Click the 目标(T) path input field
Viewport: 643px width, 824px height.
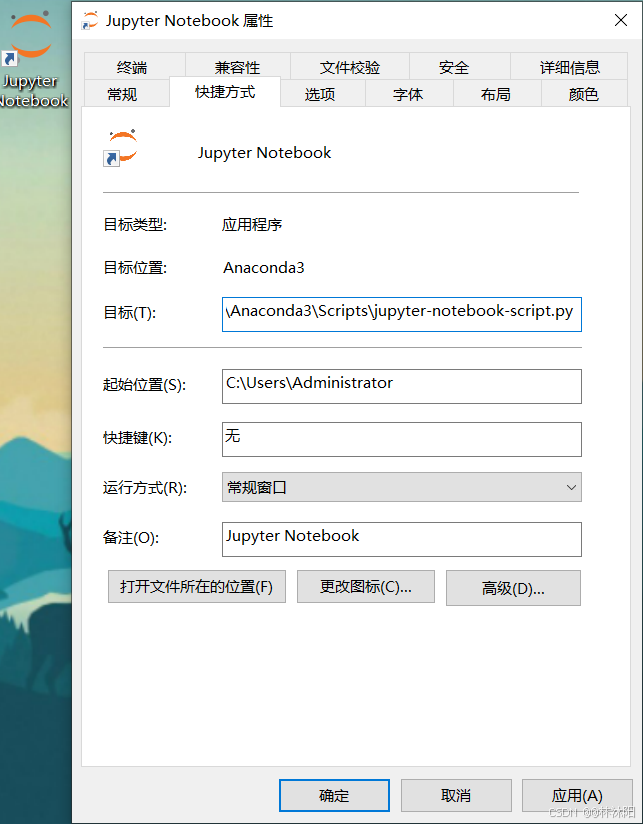tap(401, 314)
